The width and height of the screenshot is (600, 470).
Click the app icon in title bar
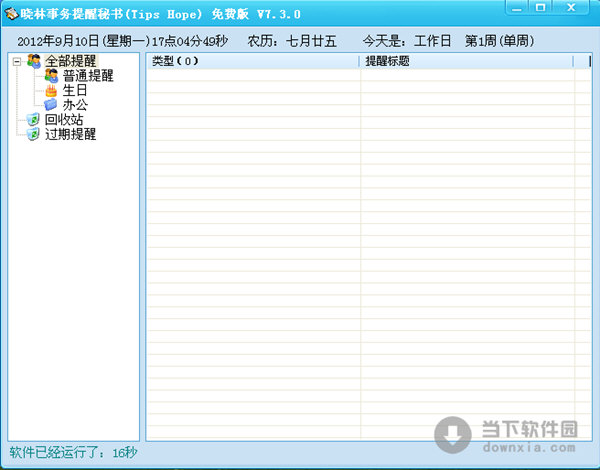[11, 15]
